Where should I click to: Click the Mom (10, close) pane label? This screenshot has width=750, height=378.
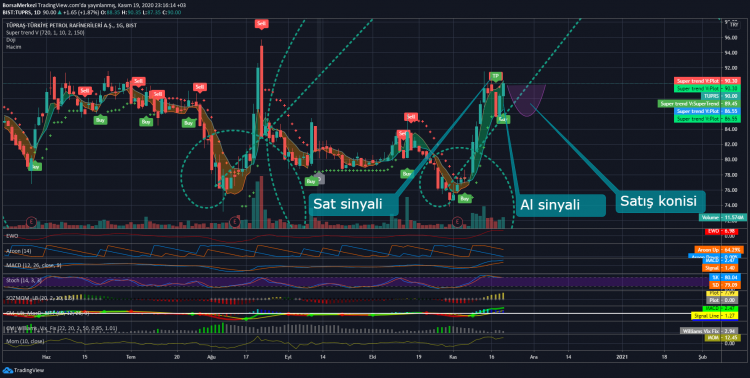[25, 341]
